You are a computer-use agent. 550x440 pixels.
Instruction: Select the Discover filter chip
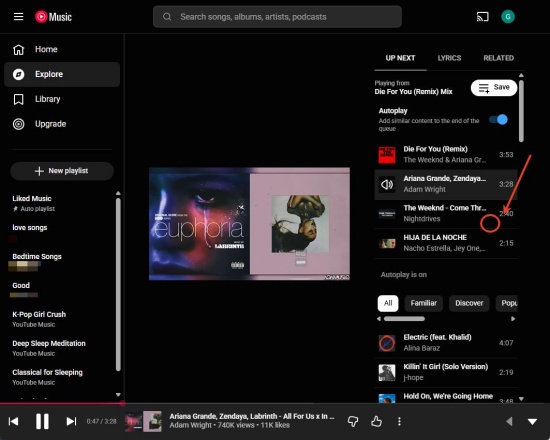click(469, 304)
